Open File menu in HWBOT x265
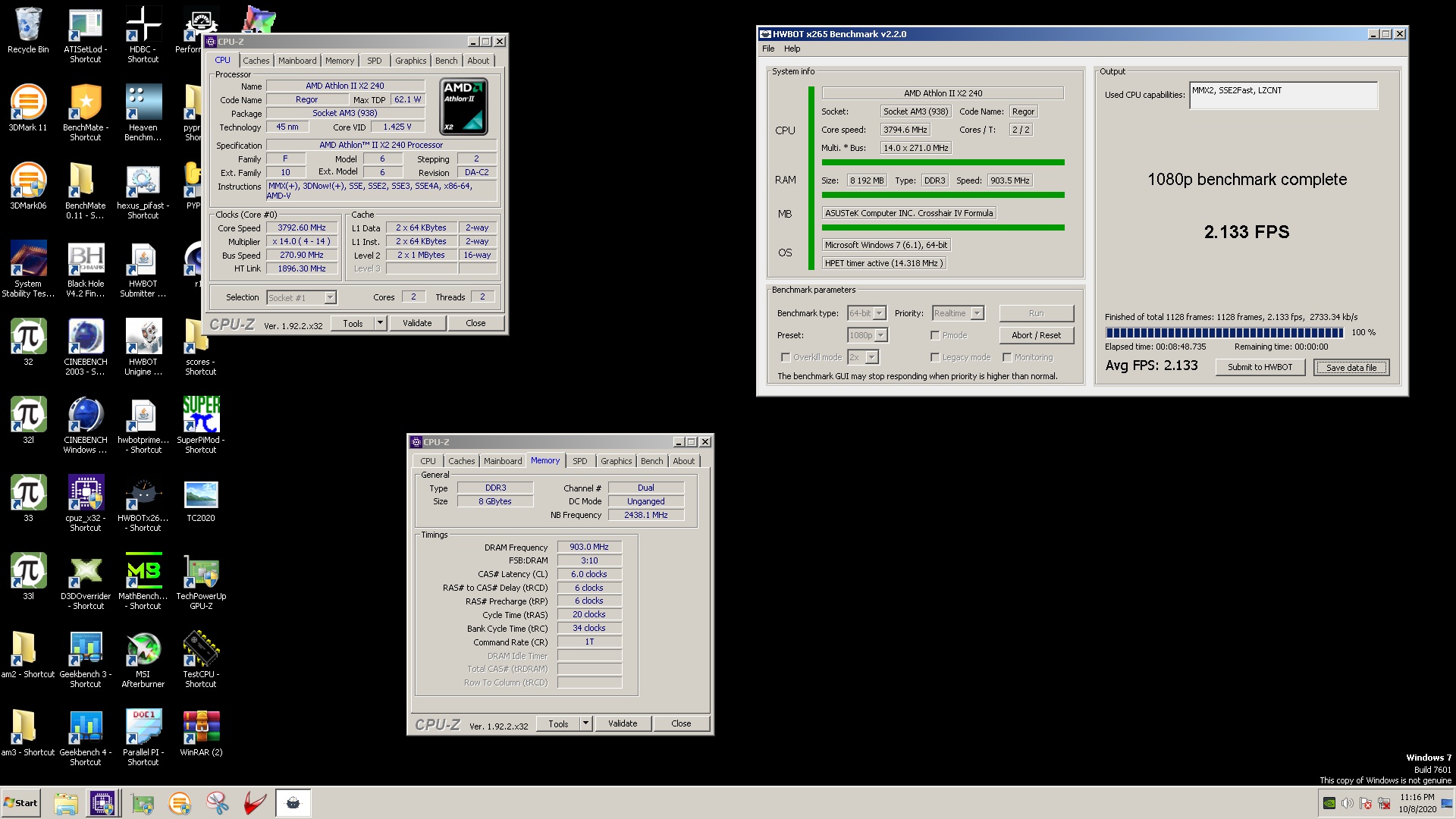This screenshot has height=819, width=1456. tap(768, 49)
